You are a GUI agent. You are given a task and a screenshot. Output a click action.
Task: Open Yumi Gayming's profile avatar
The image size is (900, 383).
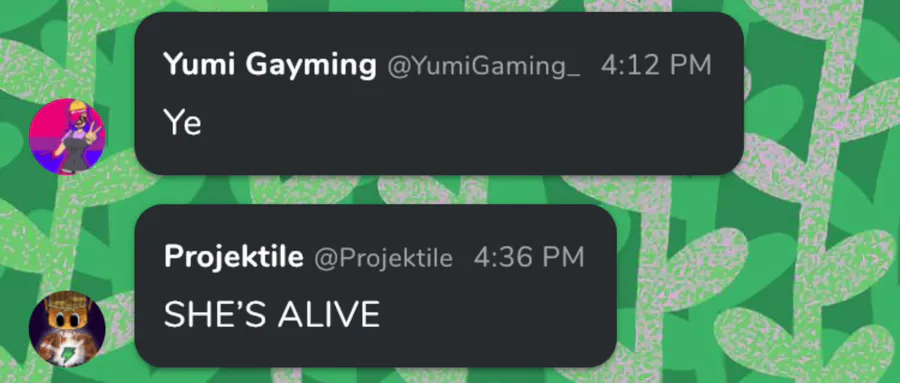67,136
